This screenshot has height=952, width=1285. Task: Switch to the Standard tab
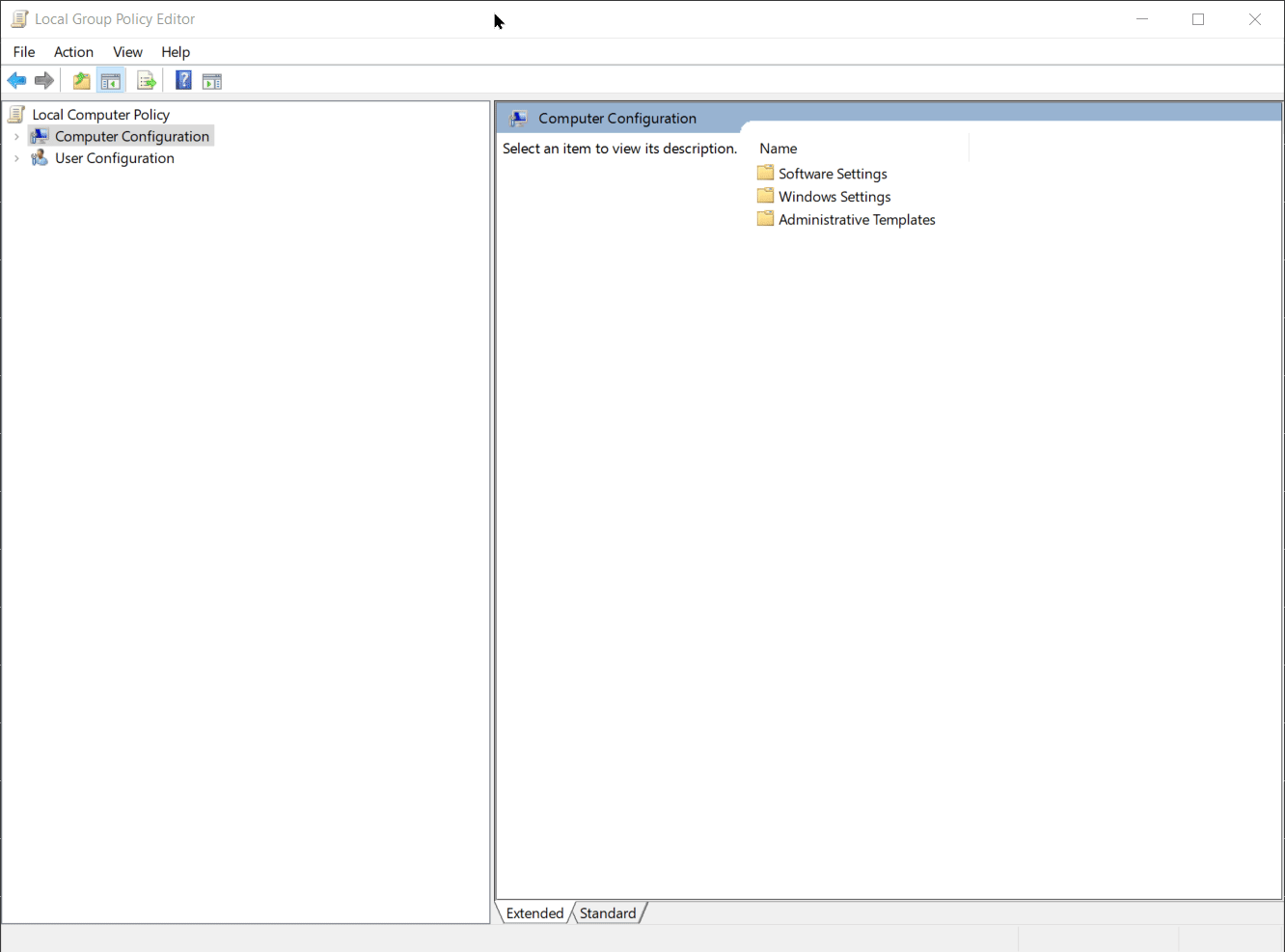608,912
